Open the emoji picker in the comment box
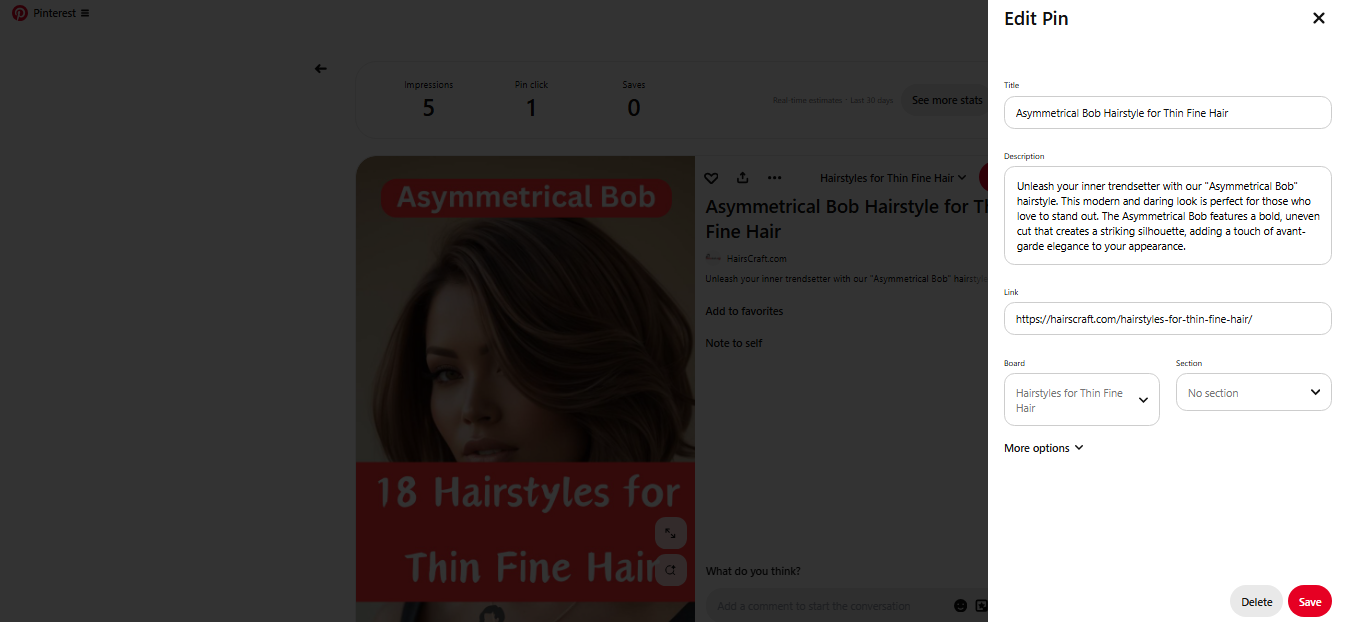This screenshot has height=622, width=1348. pos(961,606)
